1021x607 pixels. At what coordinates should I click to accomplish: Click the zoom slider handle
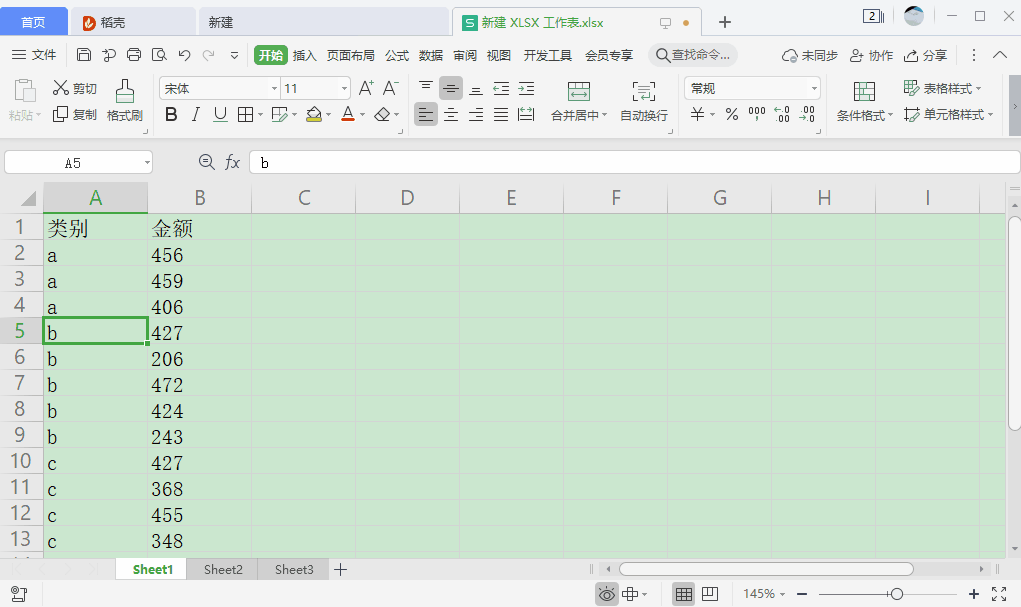coord(896,594)
